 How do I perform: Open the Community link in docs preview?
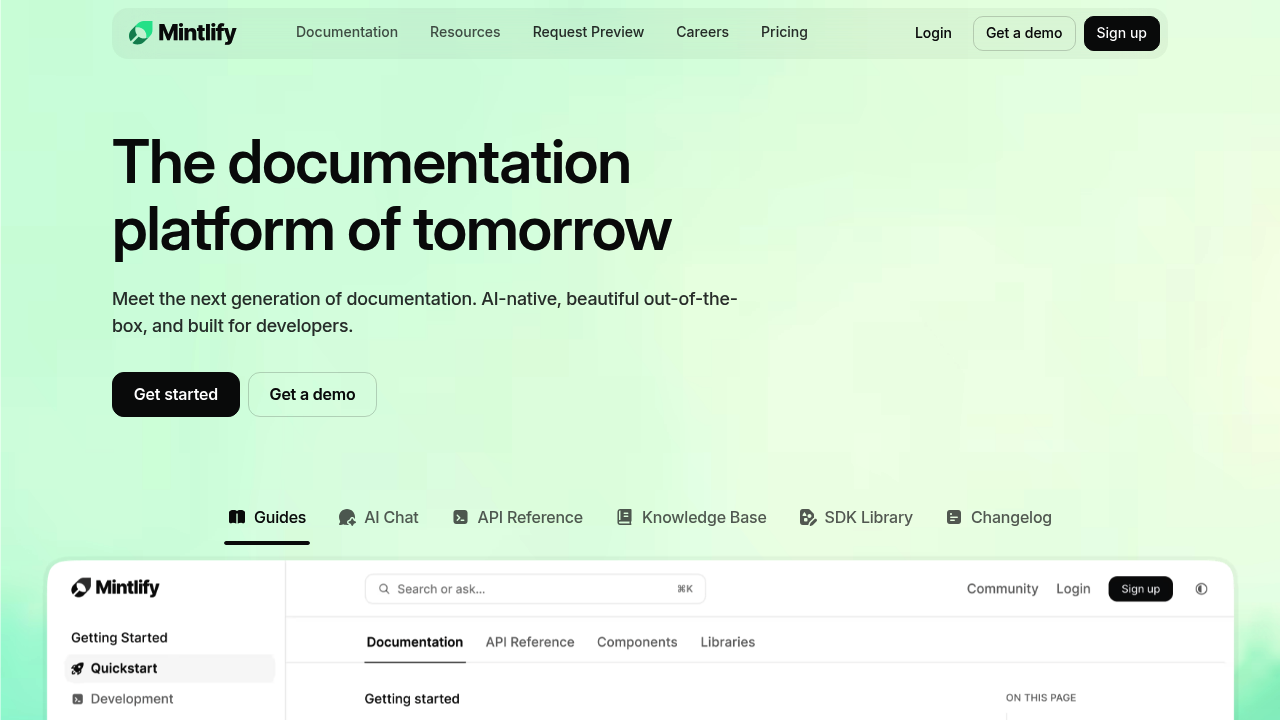1002,589
